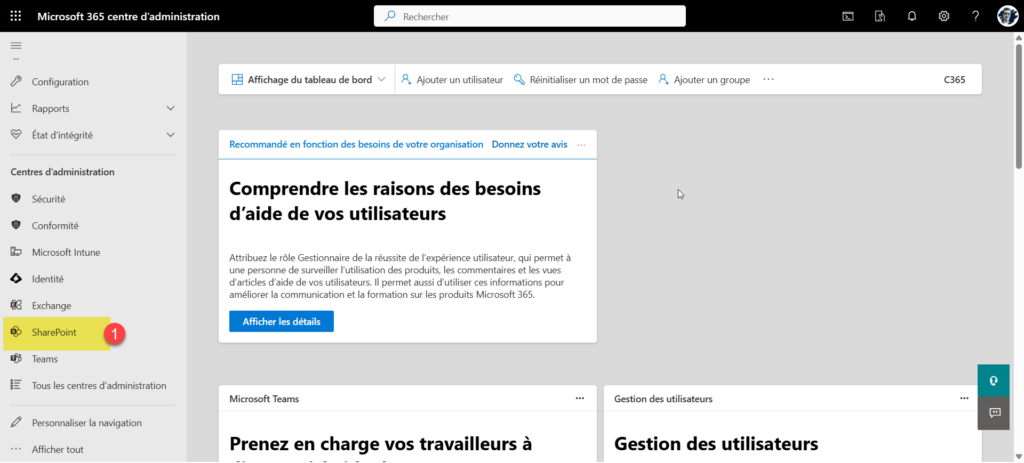The width and height of the screenshot is (1024, 463).
Task: Open Cloud Shell icon in header
Action: 848,16
